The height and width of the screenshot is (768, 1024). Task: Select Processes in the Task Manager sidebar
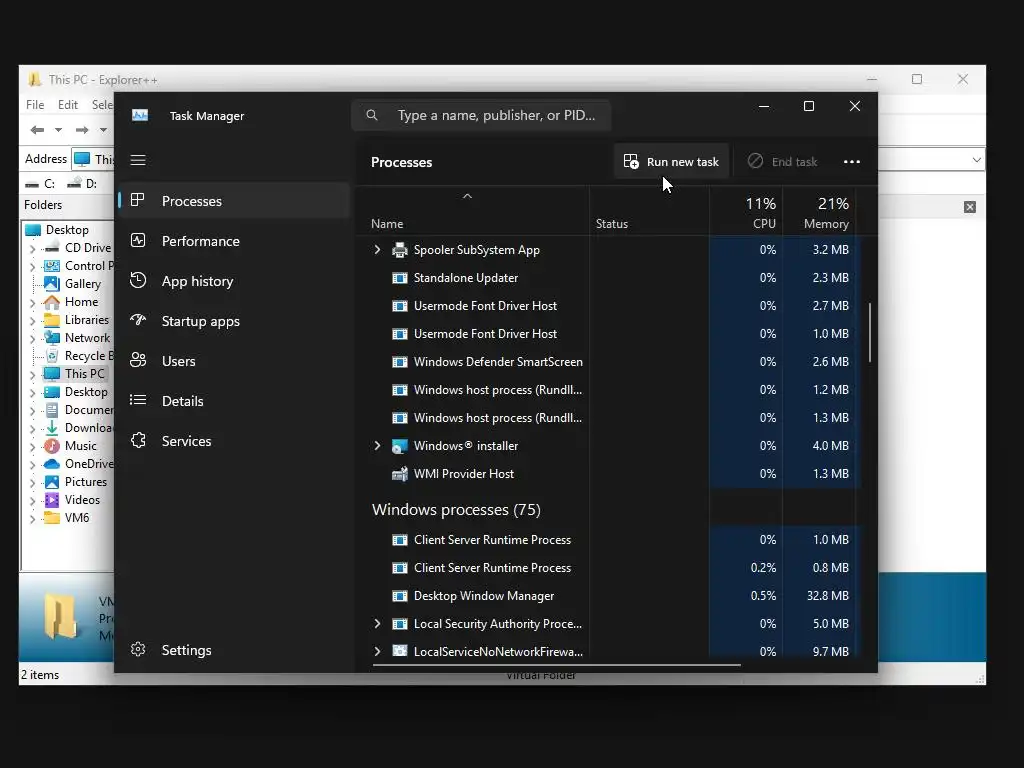(x=234, y=200)
